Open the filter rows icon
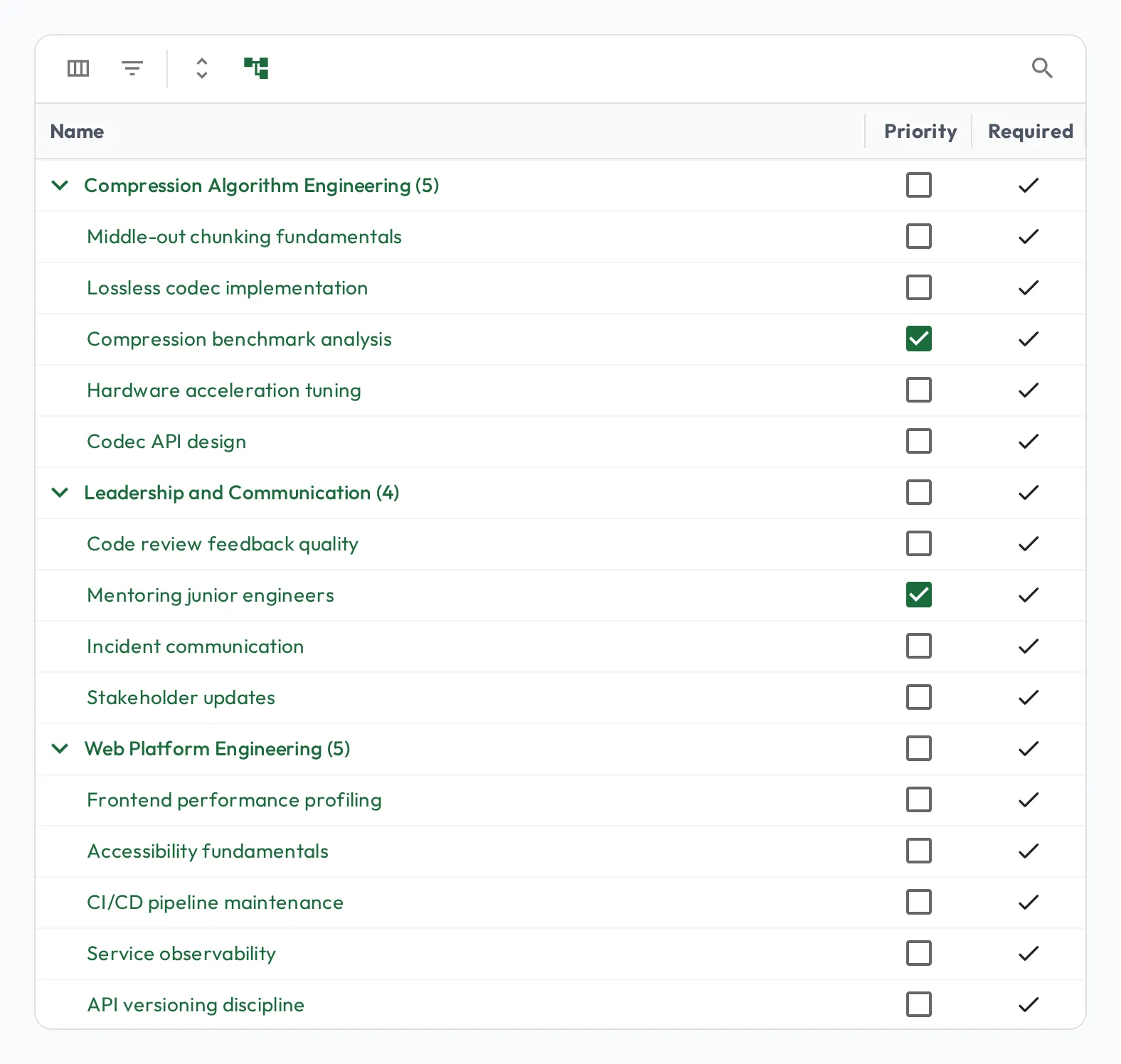 [132, 68]
